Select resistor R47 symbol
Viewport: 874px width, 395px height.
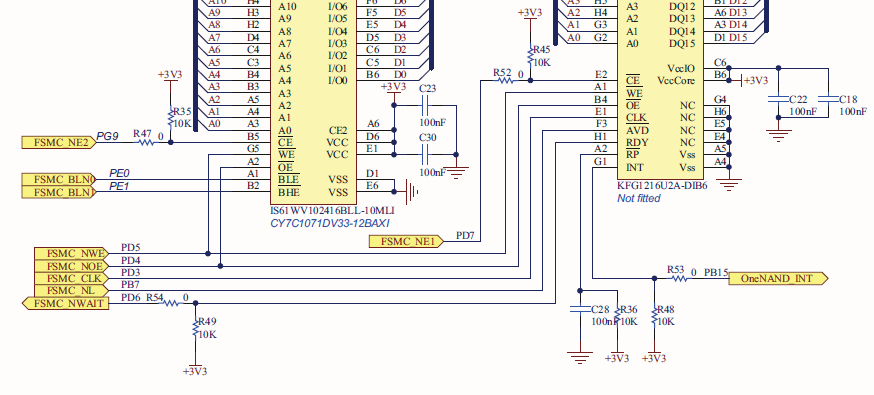(146, 142)
